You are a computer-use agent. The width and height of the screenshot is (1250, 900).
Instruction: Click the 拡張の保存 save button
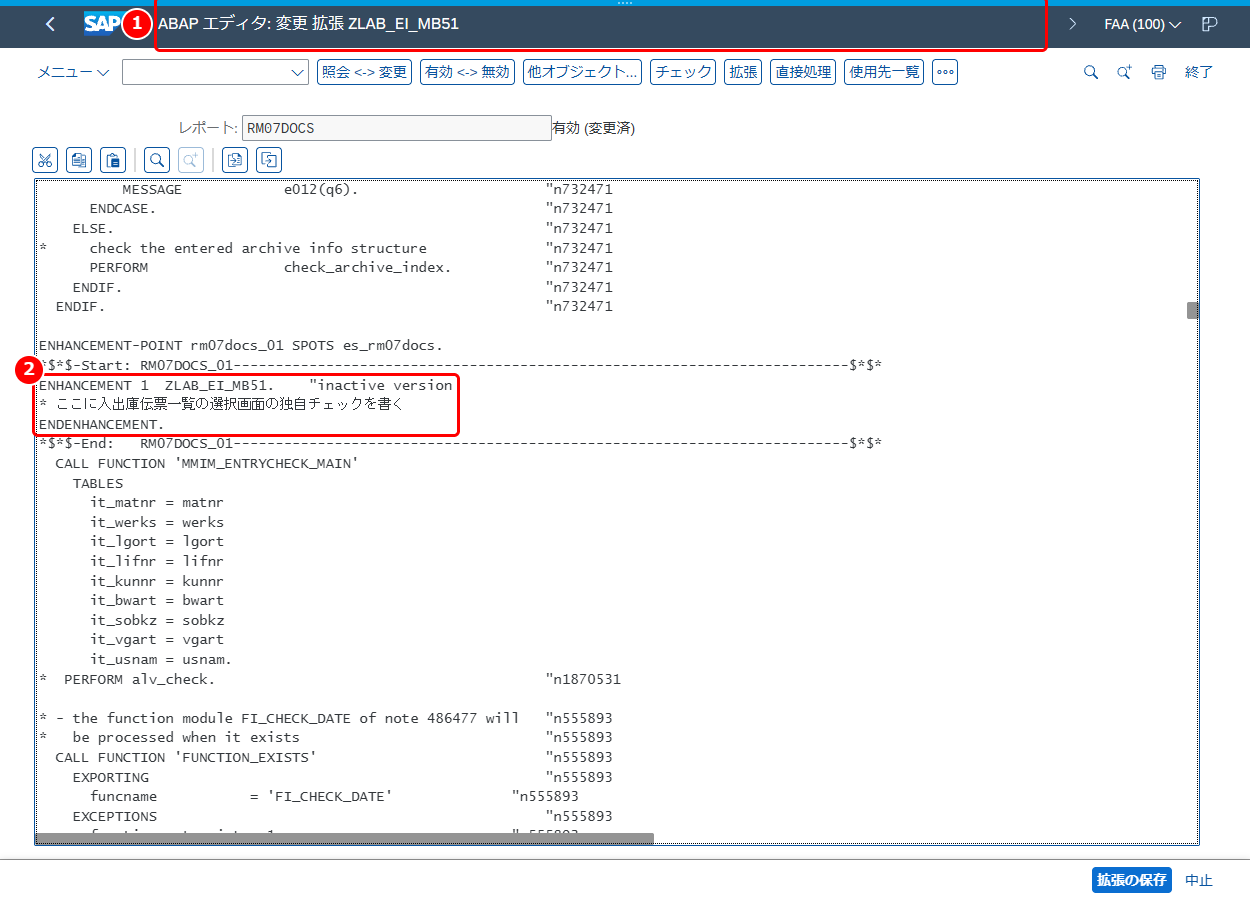pos(1131,880)
